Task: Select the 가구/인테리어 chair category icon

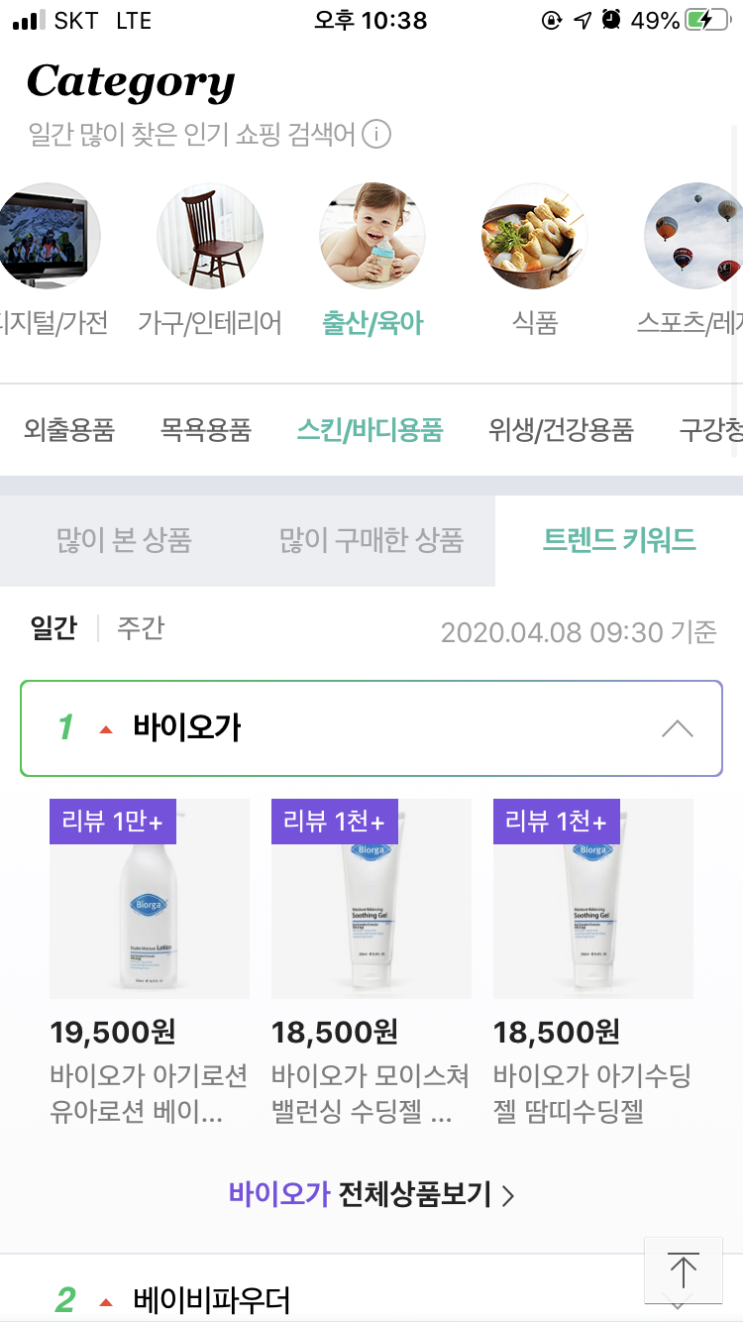Action: pyautogui.click(x=210, y=236)
